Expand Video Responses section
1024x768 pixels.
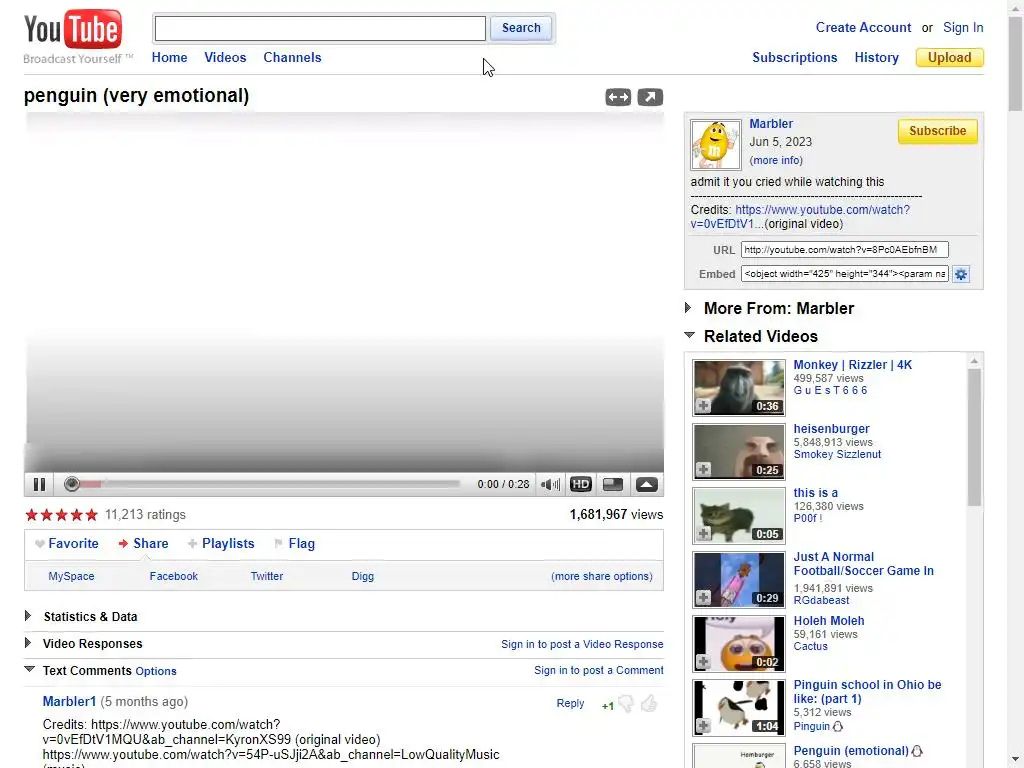[x=27, y=643]
